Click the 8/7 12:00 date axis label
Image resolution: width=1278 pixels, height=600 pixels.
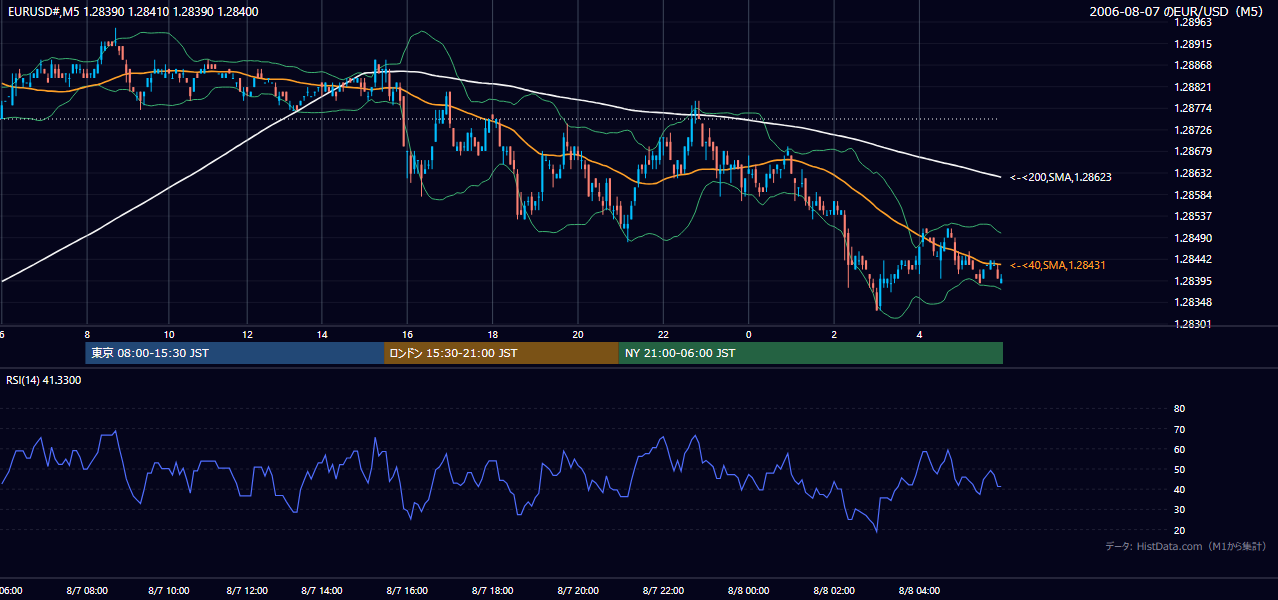pos(247,591)
